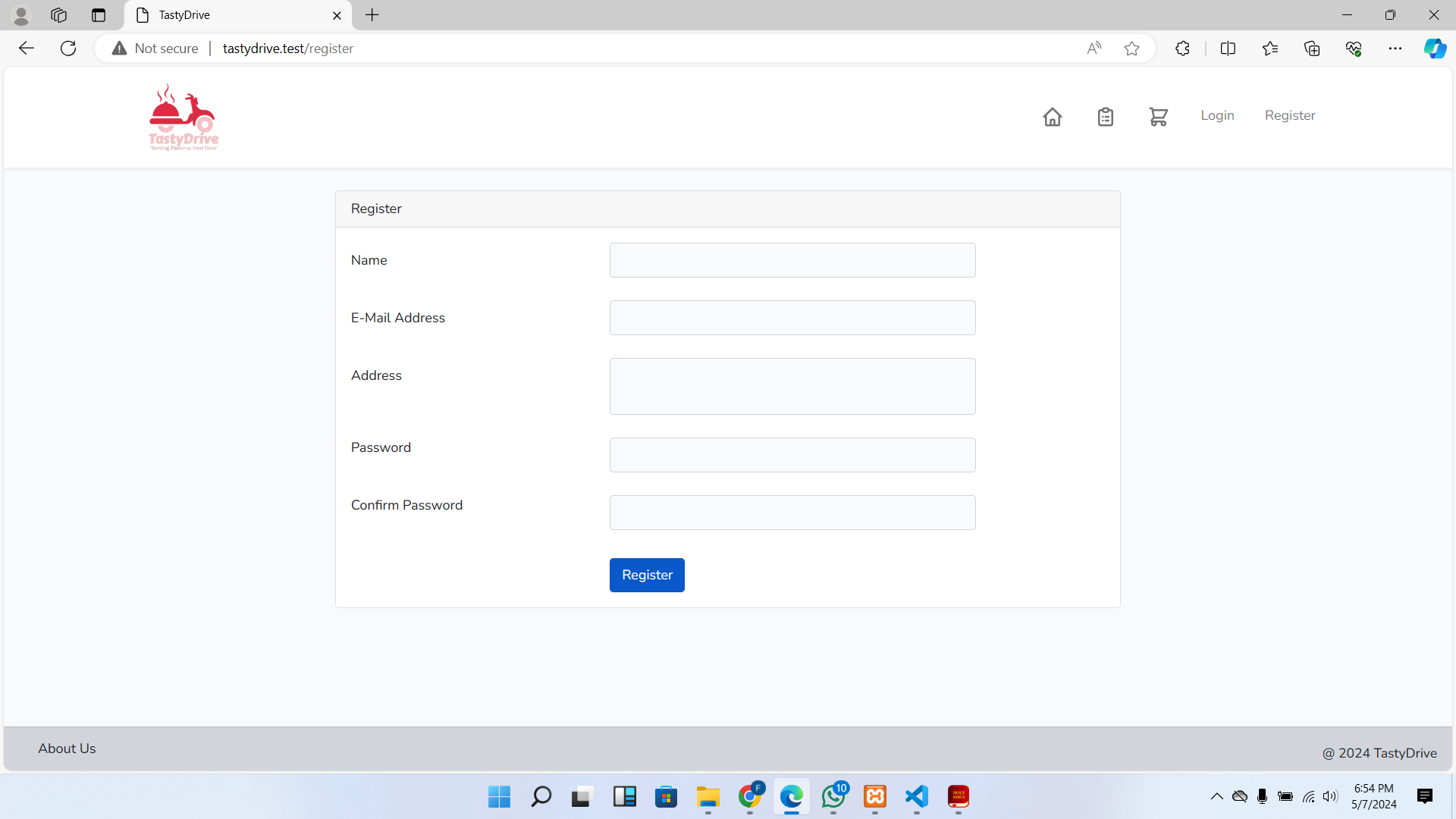1456x819 pixels.
Task: Click the About Us footer link
Action: click(66, 748)
